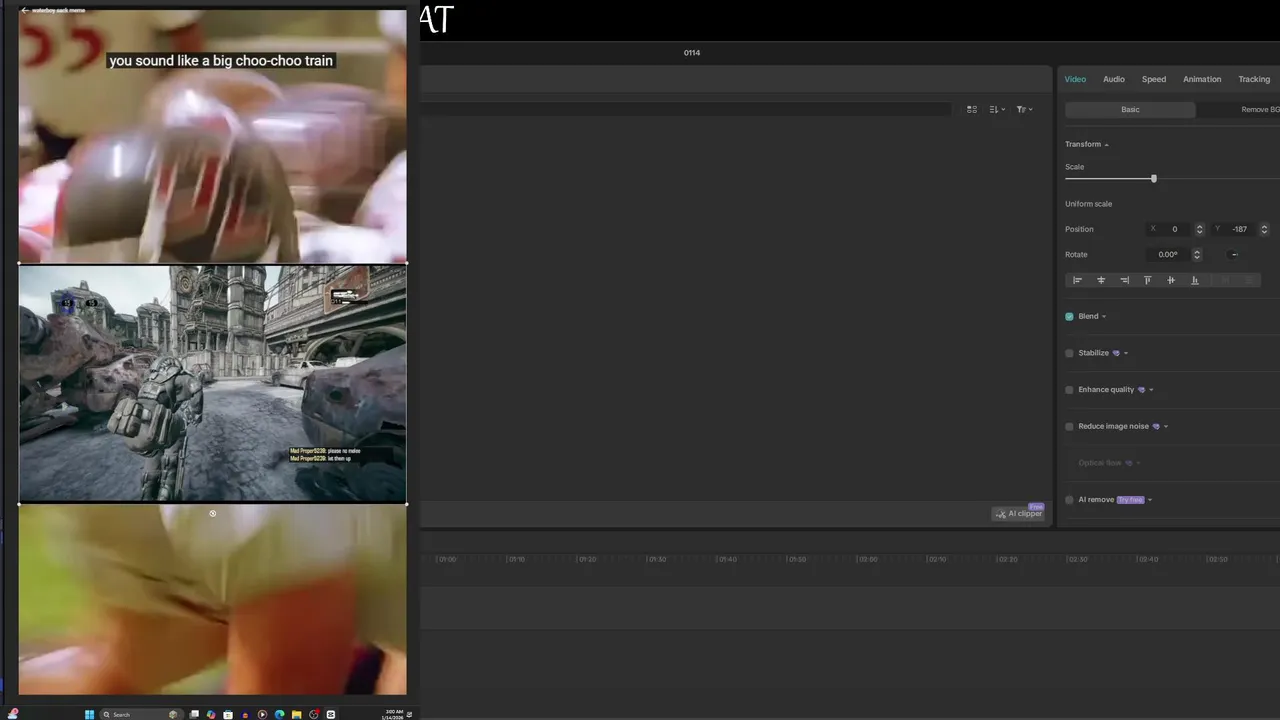Click the taskbar clock and date
This screenshot has width=1280, height=720.
point(392,714)
